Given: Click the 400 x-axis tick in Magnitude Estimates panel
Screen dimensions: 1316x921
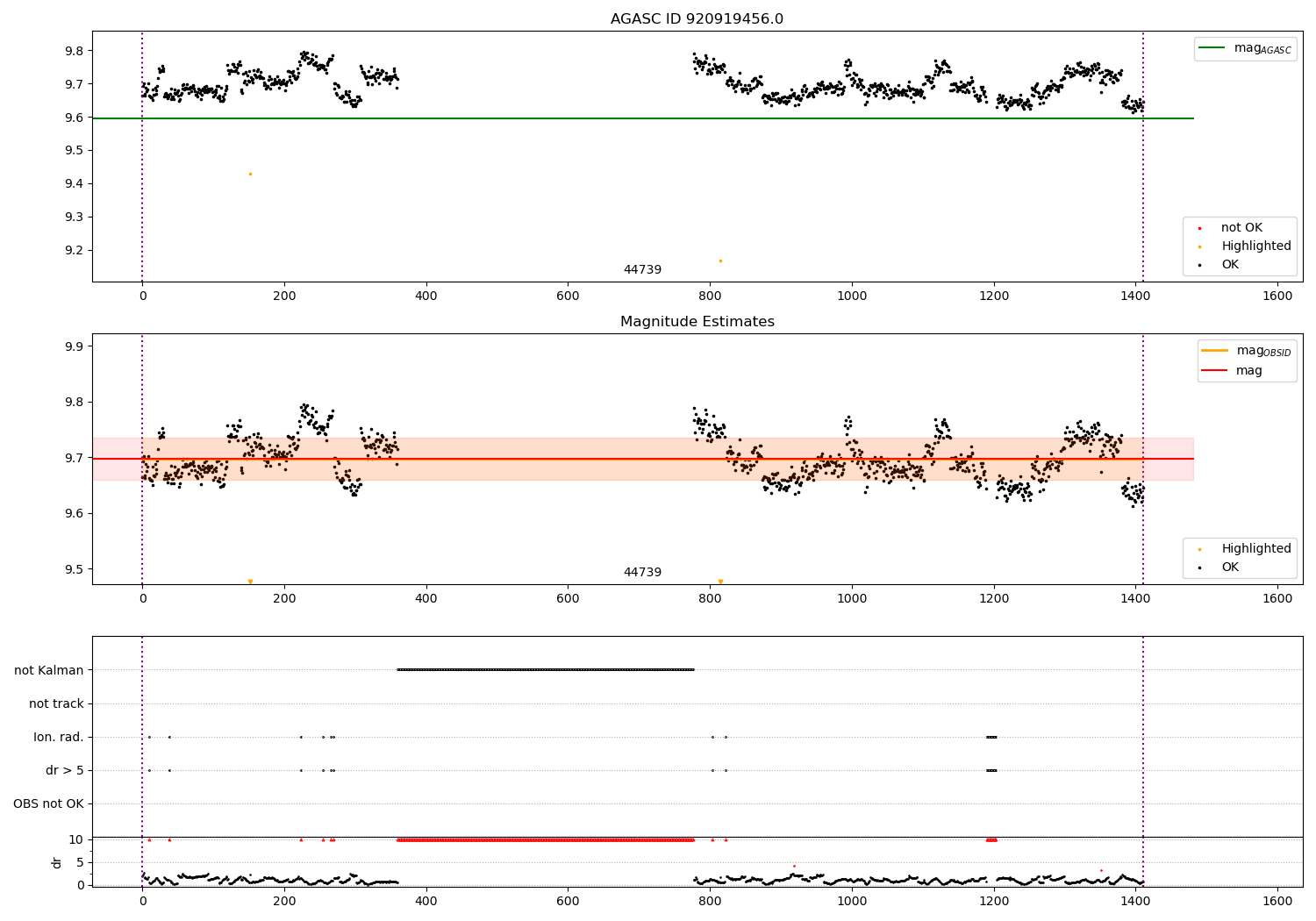Looking at the screenshot, I should [426, 598].
